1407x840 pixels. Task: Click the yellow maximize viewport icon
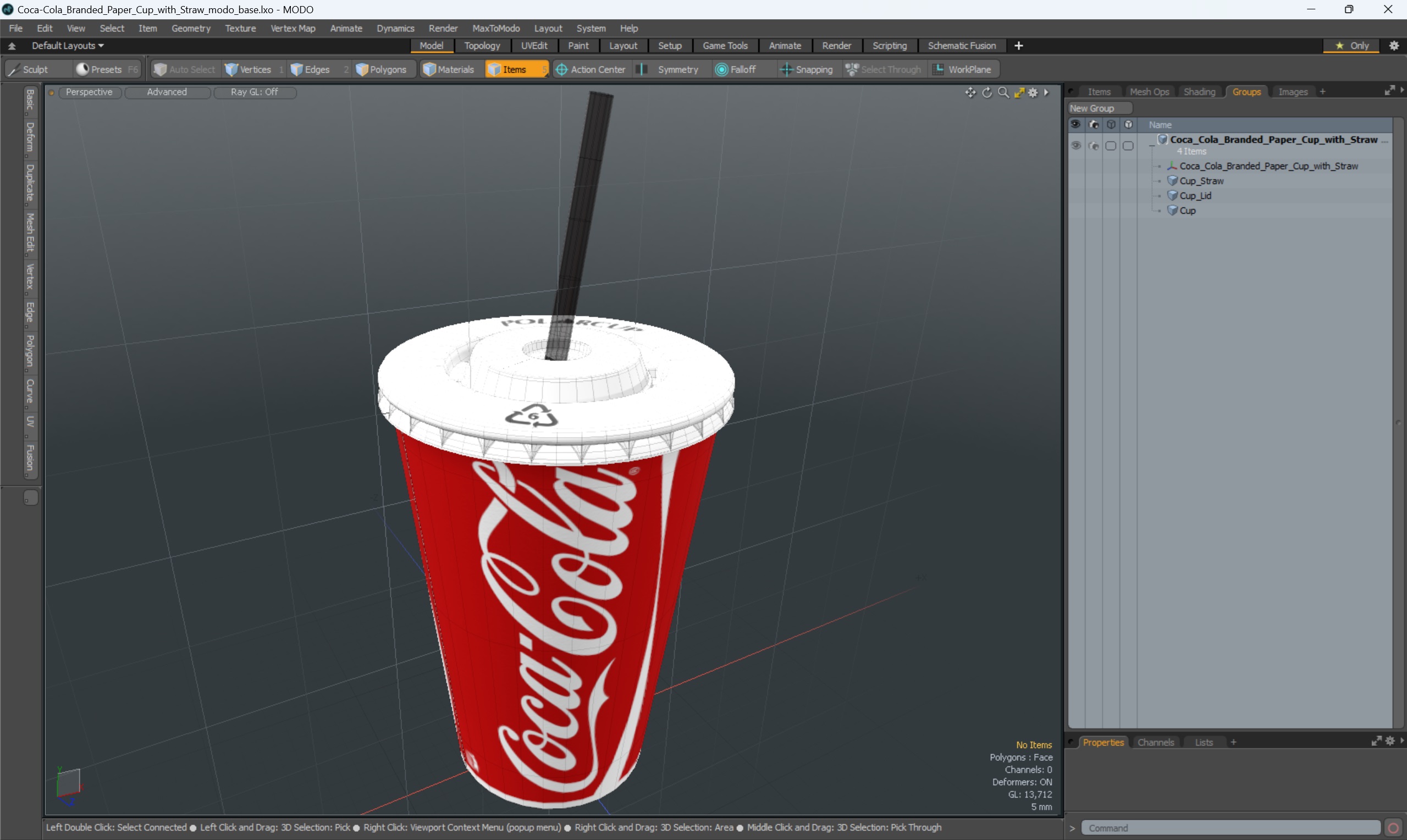click(1019, 92)
